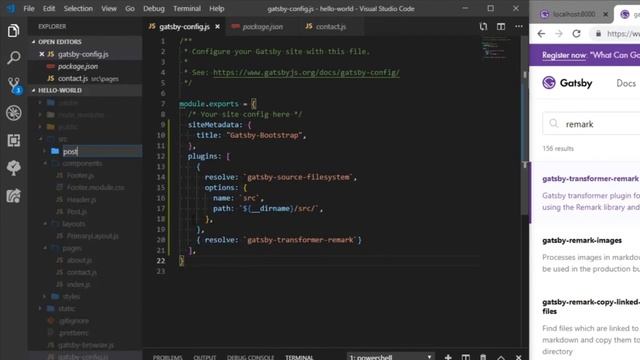640x360 pixels.
Task: Open editor More Actions ellipsis
Action: pos(518,27)
